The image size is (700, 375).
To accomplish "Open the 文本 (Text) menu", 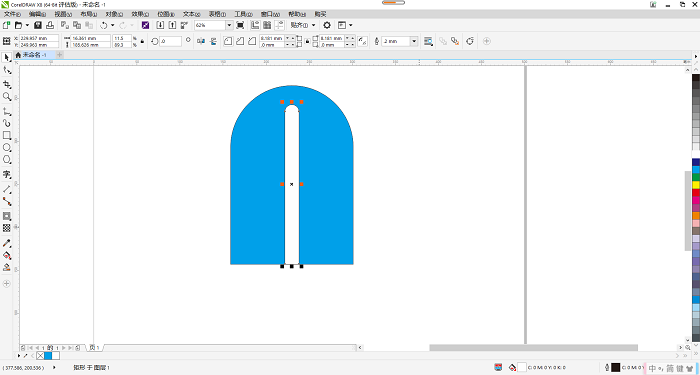I will [x=192, y=14].
